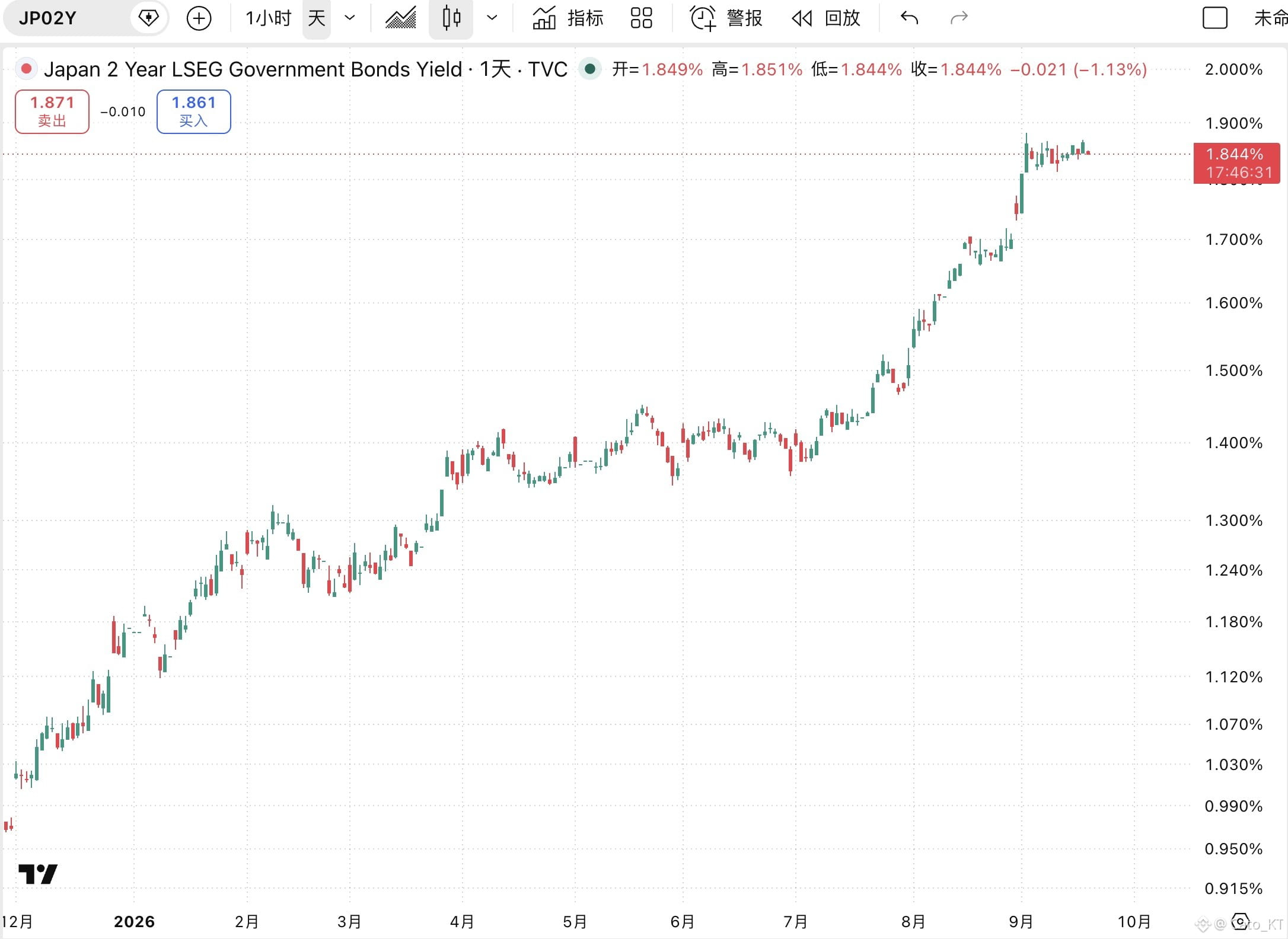Create a 警报 alert
Viewport: 1288px width, 939px height.
726,18
